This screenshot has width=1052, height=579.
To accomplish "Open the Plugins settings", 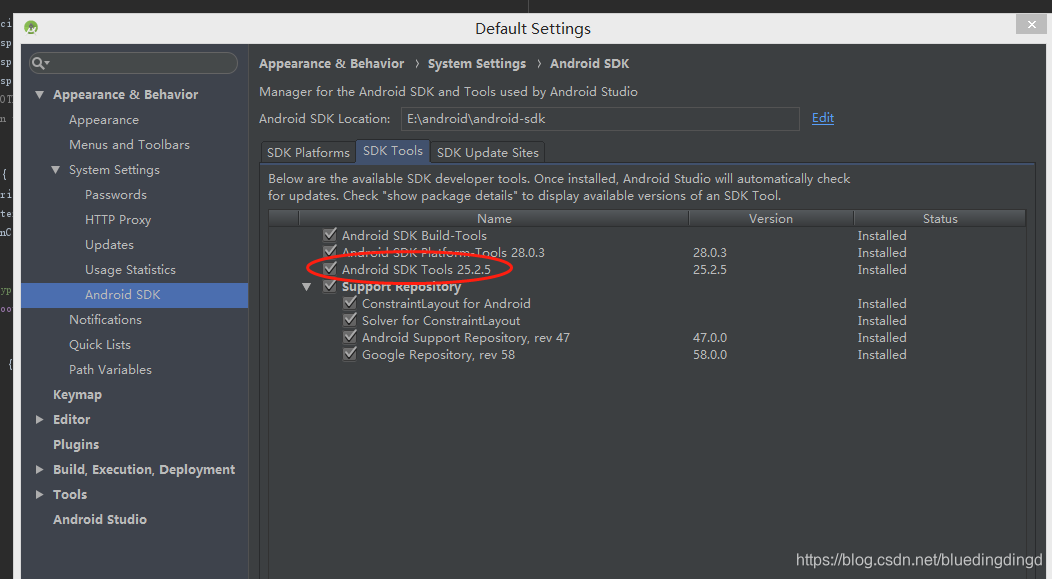I will pos(76,445).
